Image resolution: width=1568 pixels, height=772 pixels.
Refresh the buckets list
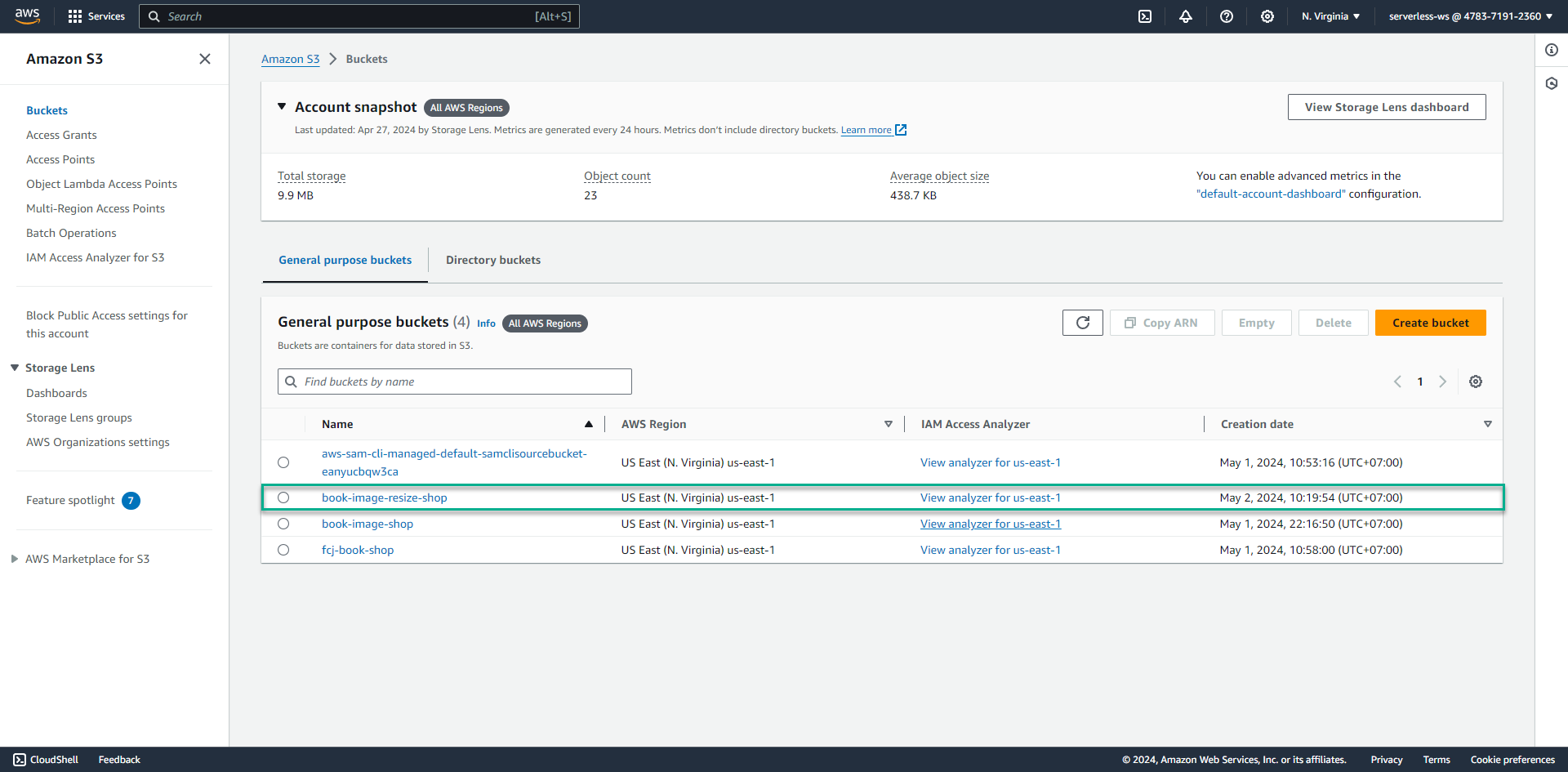point(1083,323)
